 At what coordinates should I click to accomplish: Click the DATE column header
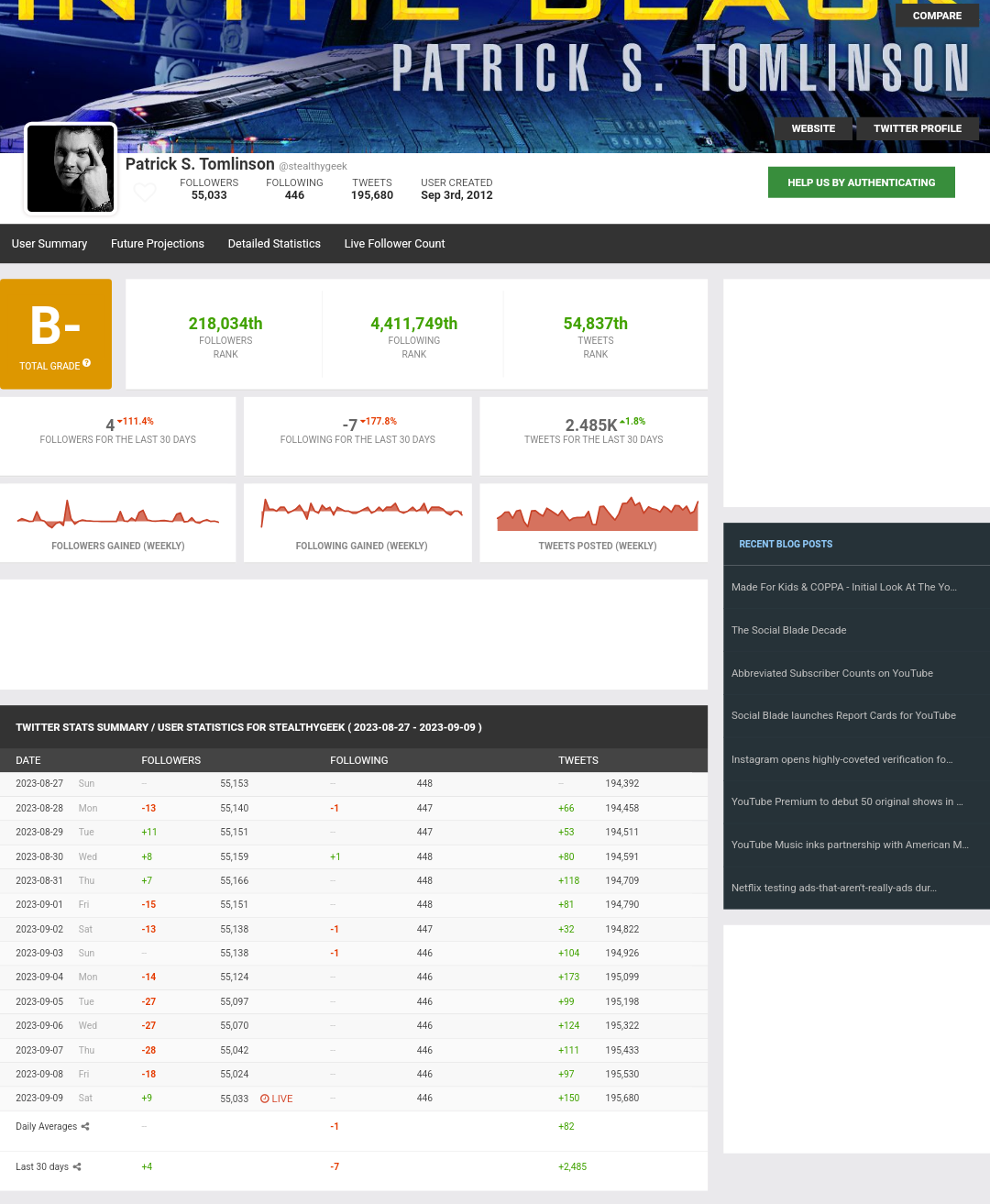pos(28,760)
